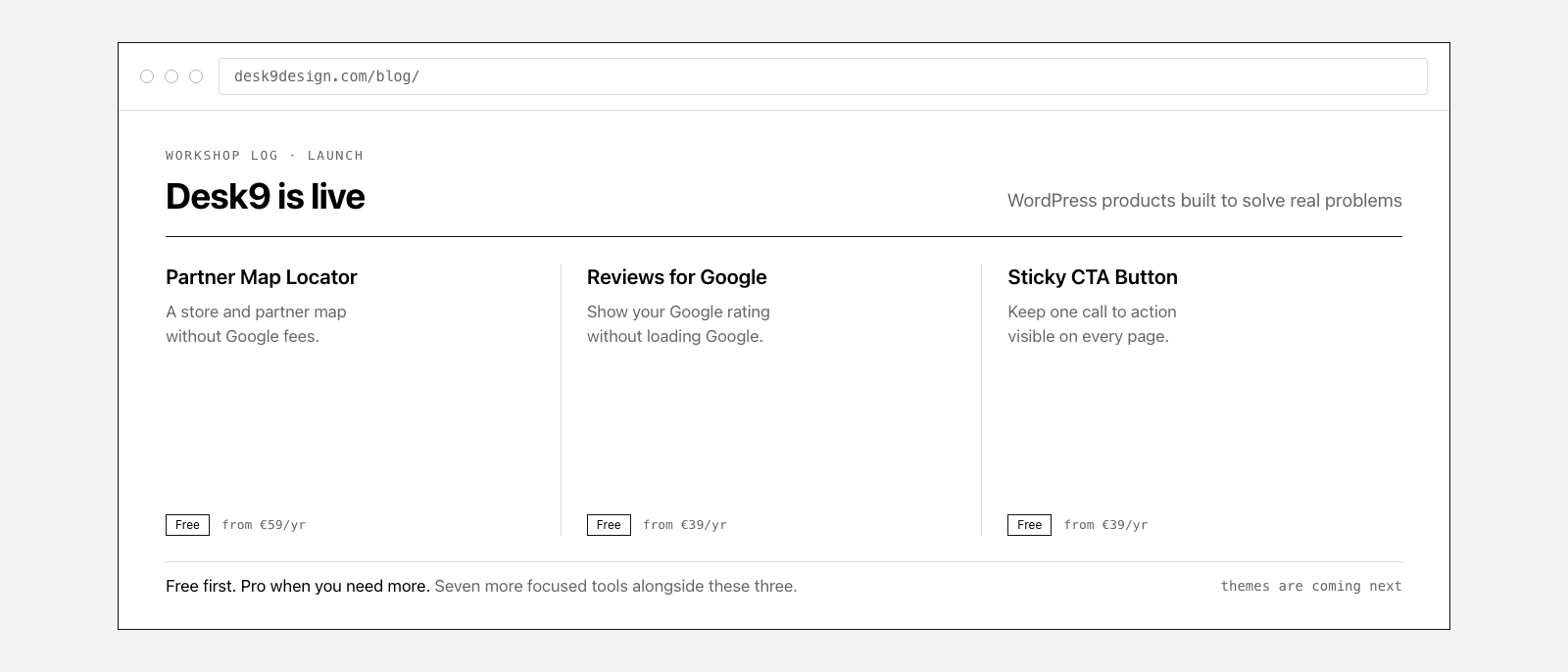Click 'Seven more focused tools alongside these three.'

pyautogui.click(x=615, y=586)
